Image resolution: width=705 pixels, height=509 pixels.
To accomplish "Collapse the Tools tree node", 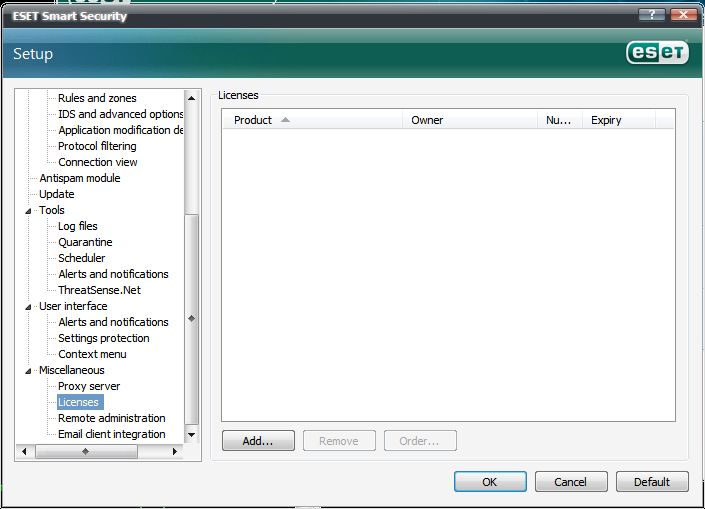I will click(28, 211).
